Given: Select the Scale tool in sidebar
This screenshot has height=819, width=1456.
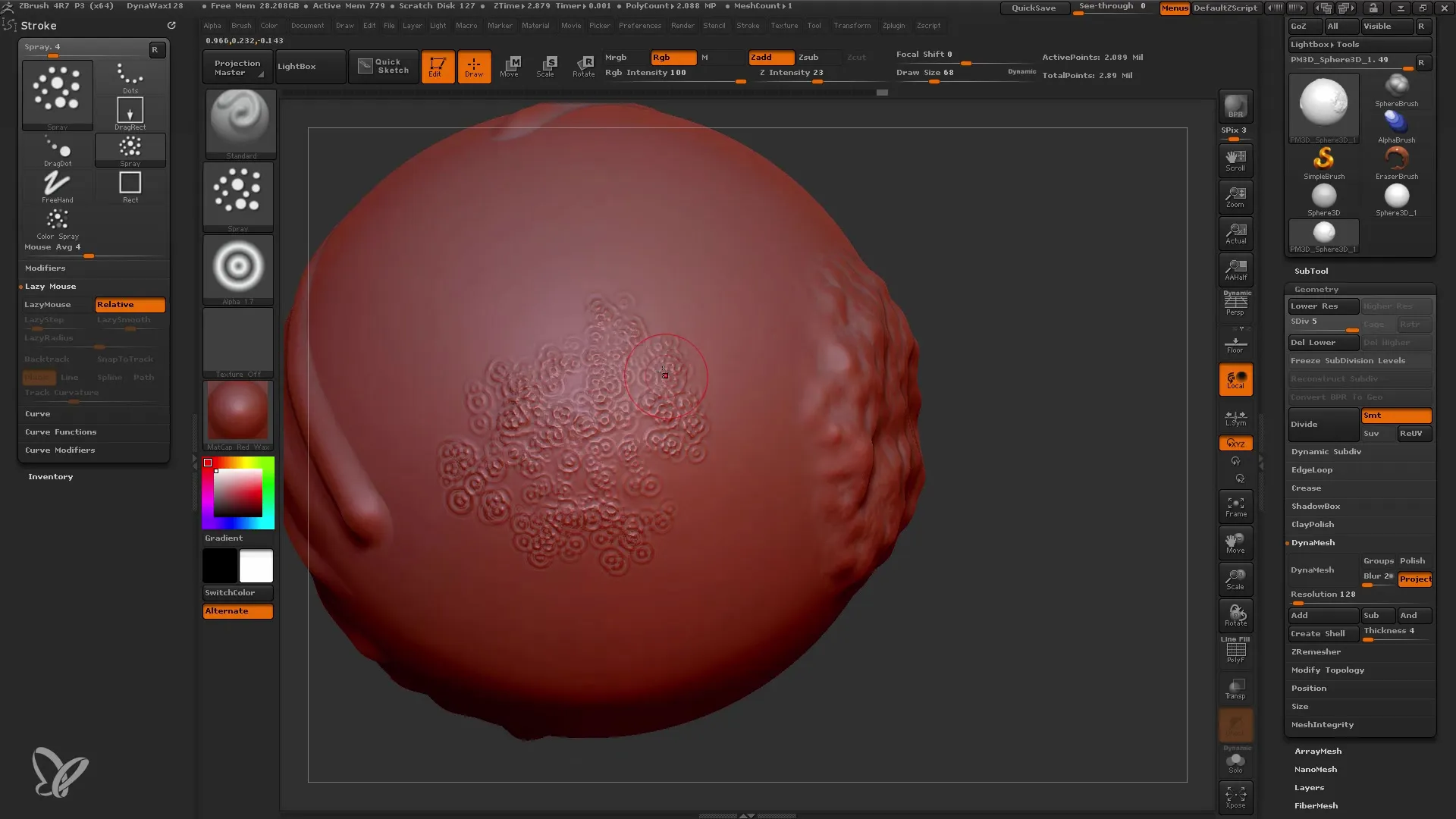Looking at the screenshot, I should pyautogui.click(x=1236, y=577).
